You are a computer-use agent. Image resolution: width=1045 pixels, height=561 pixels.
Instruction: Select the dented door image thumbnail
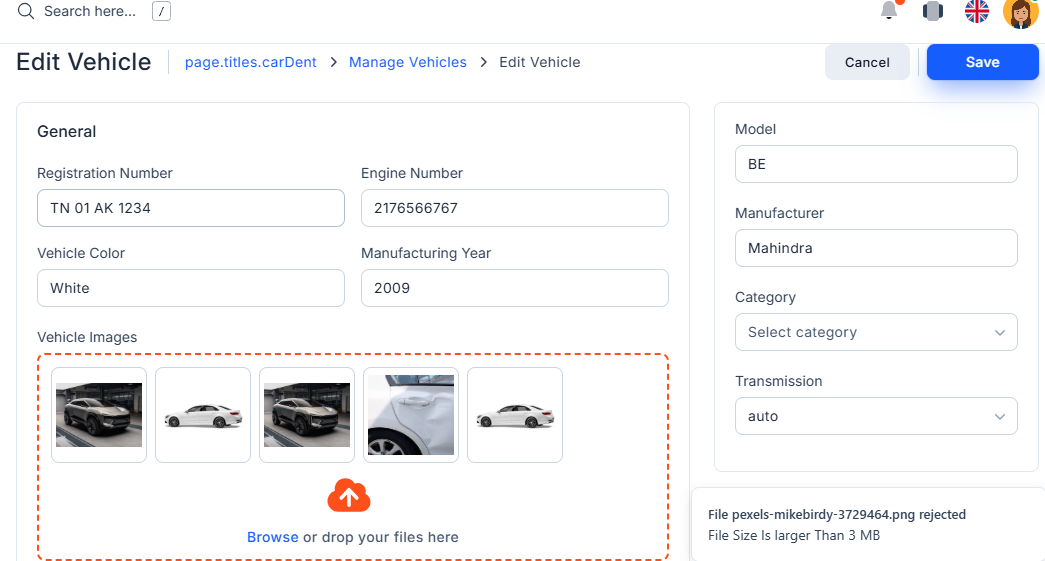pos(411,415)
